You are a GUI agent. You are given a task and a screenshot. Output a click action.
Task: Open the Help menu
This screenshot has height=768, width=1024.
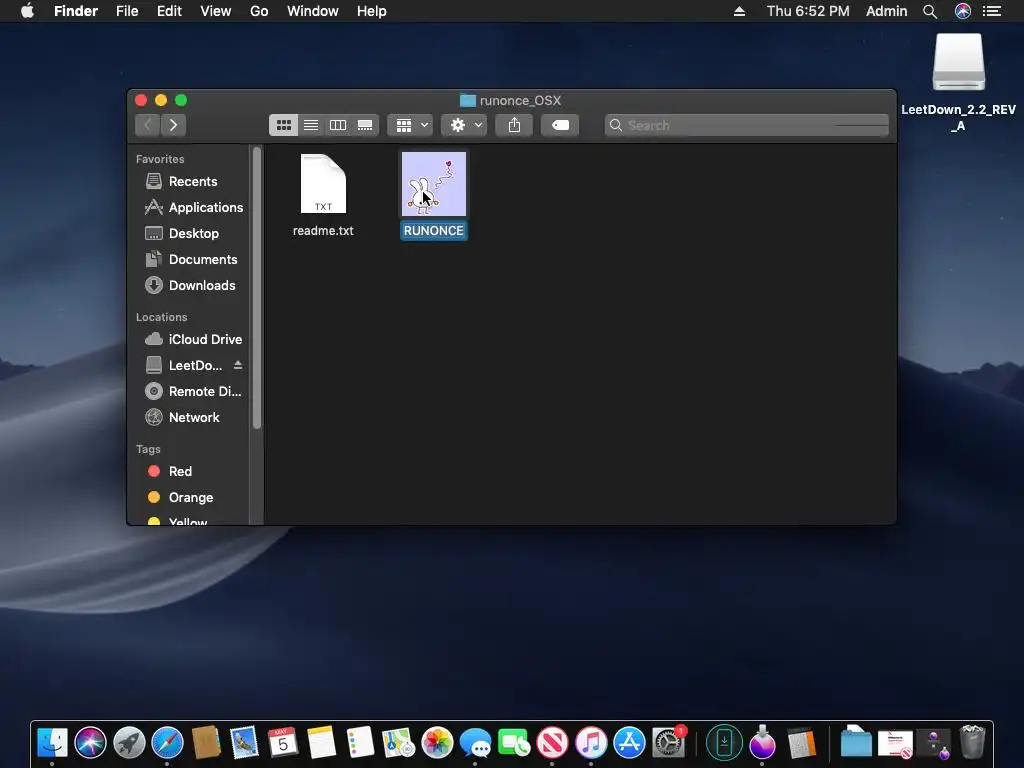372,11
